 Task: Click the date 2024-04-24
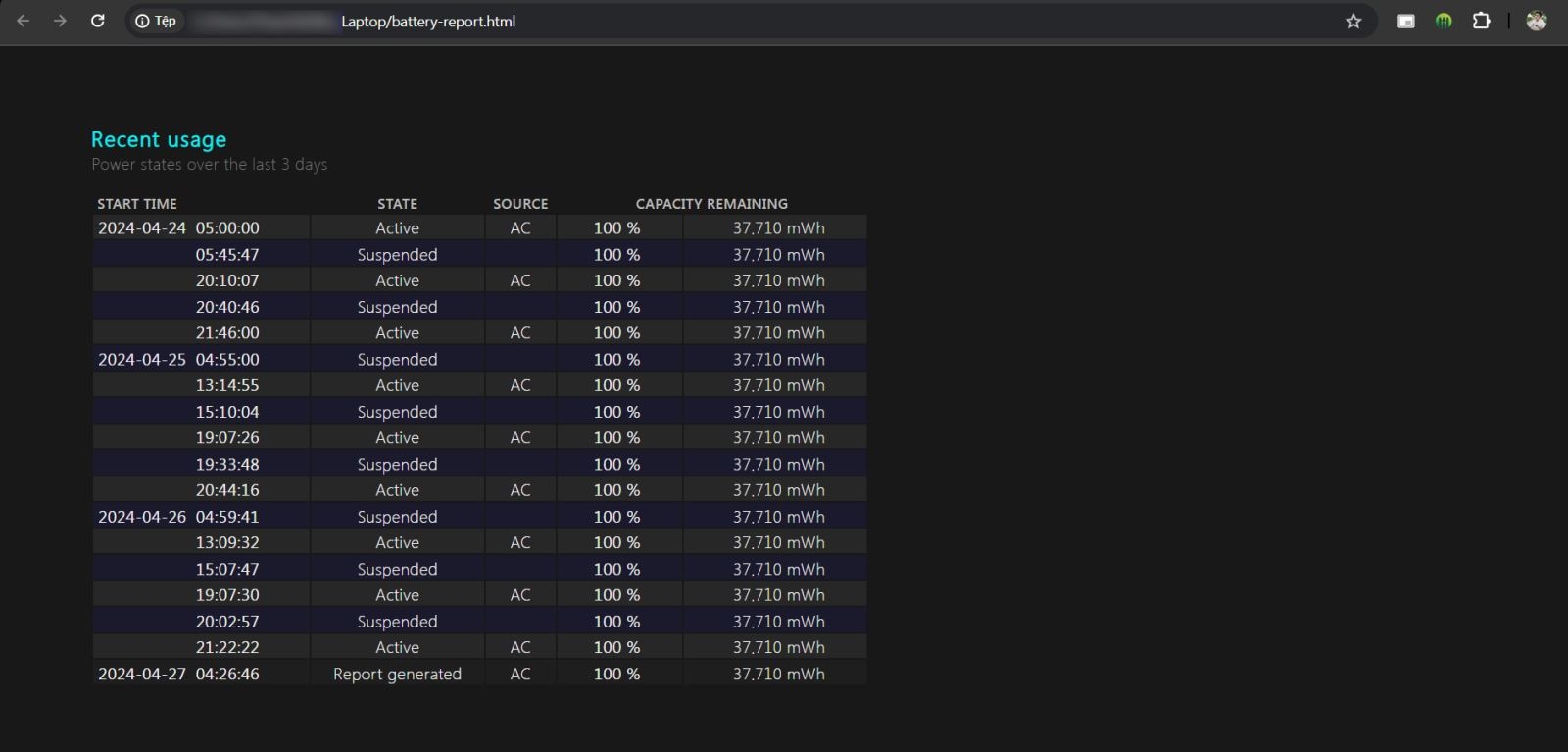tap(142, 227)
